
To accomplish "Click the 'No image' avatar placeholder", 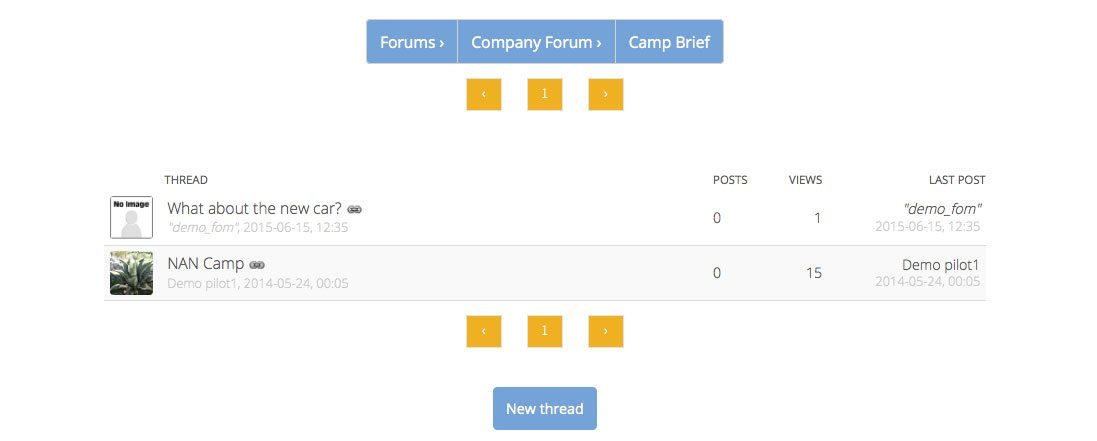I will click(132, 218).
